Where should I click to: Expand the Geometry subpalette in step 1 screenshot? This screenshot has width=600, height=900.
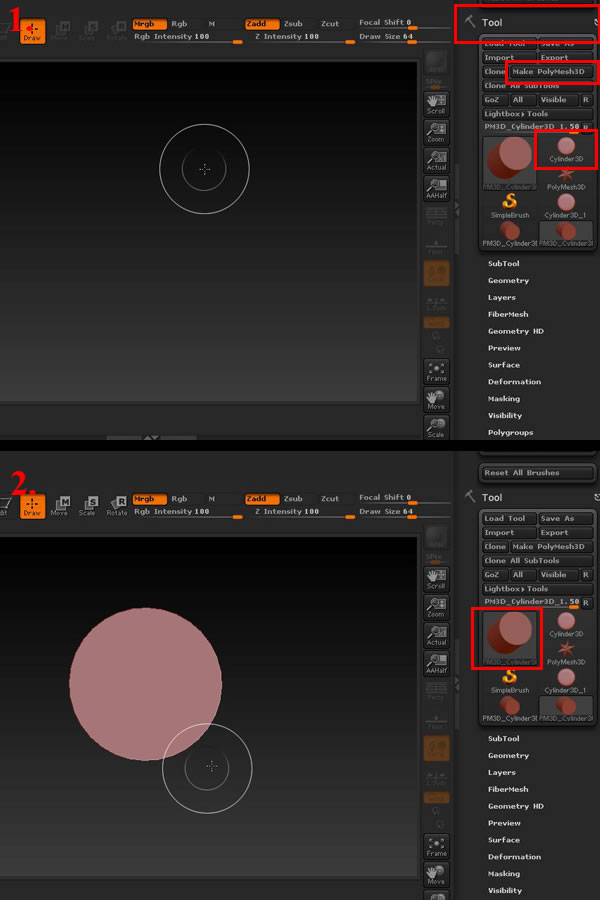[508, 281]
